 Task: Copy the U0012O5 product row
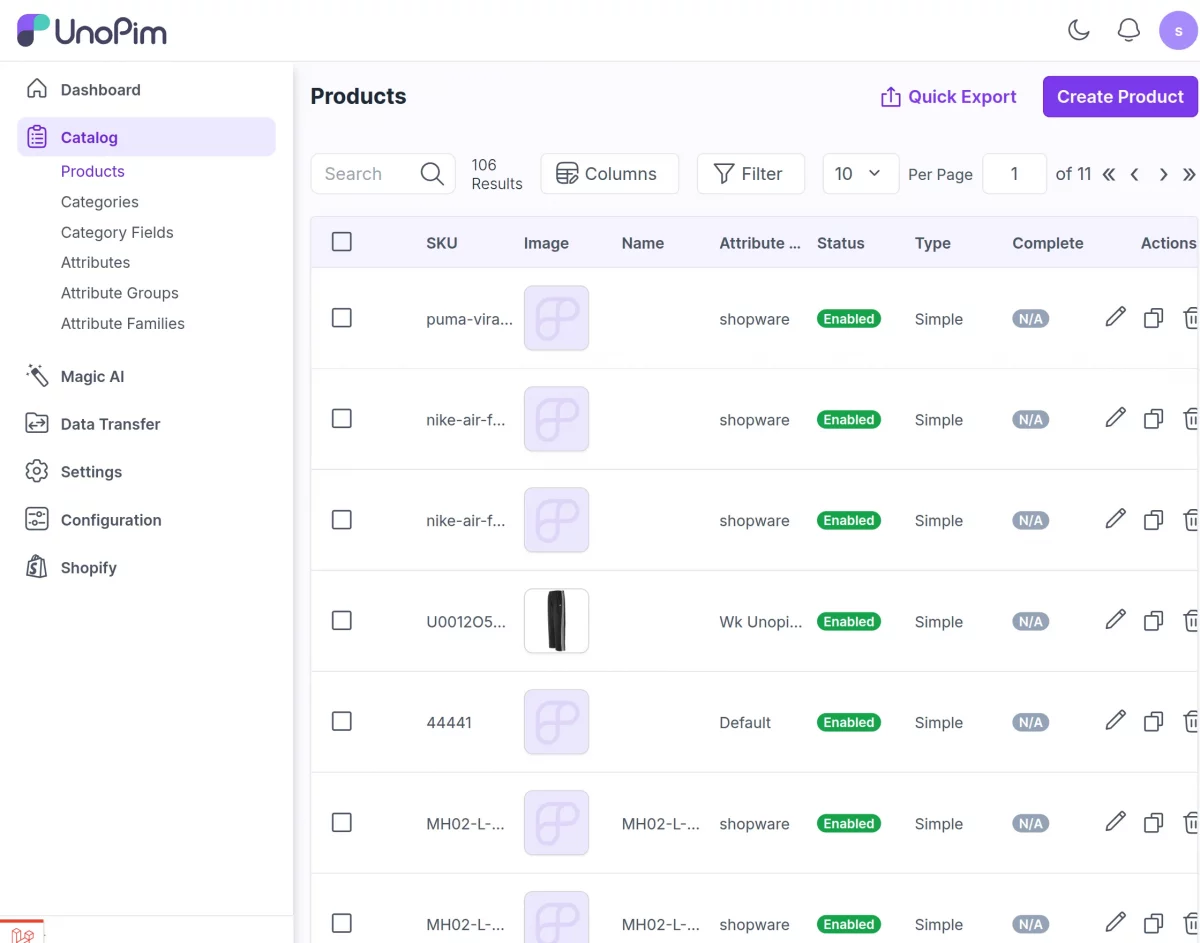1153,621
